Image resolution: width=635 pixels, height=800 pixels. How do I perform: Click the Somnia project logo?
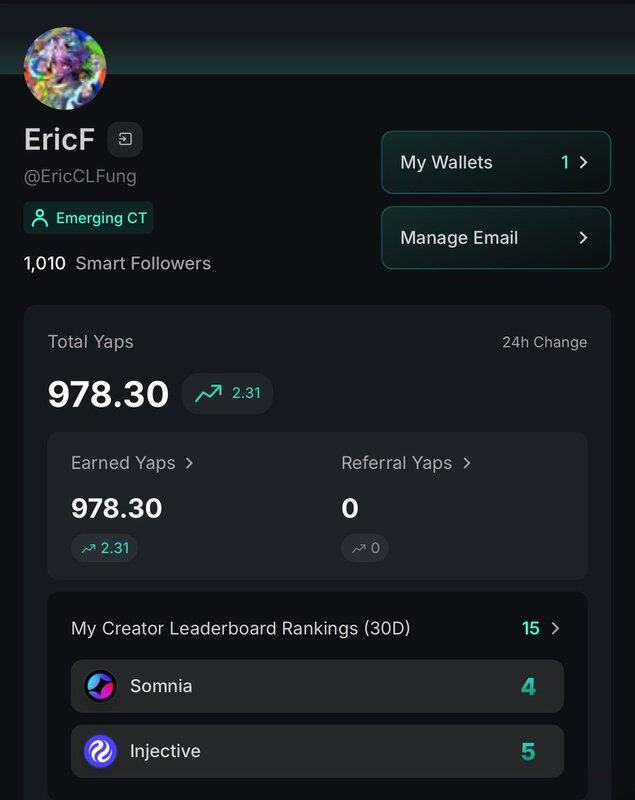tap(100, 686)
